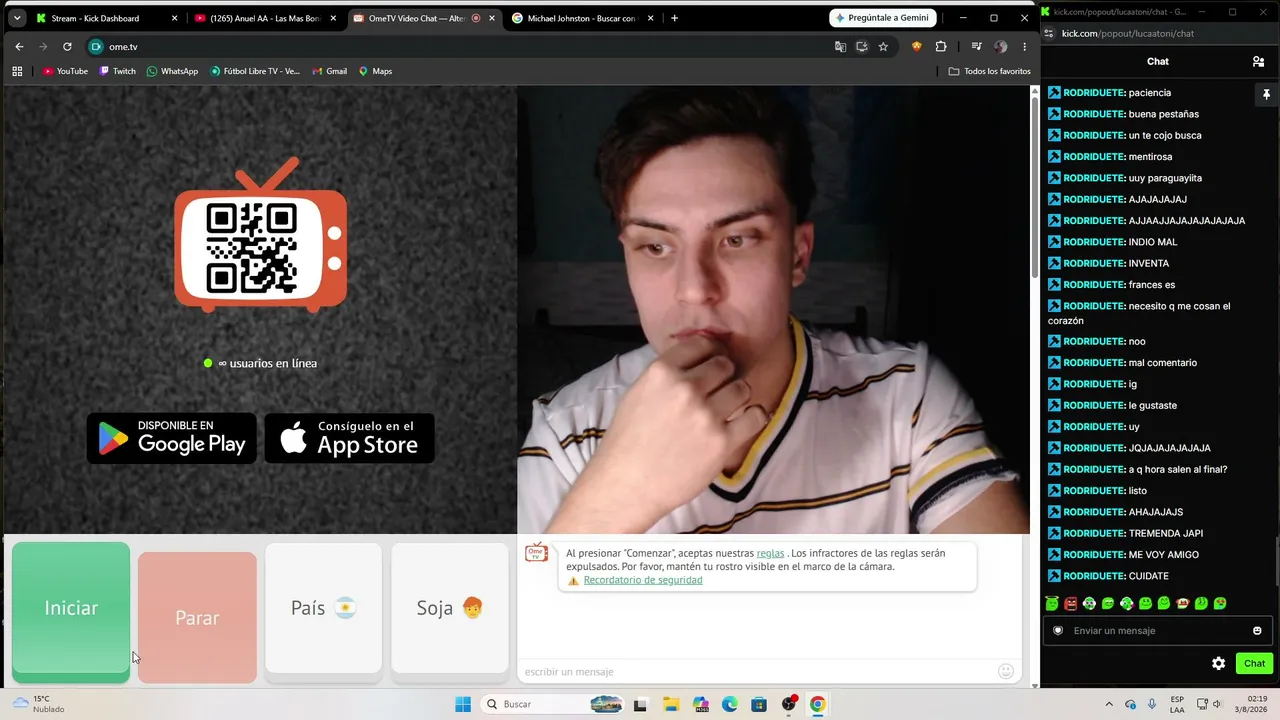Open the reglas link in the notice
This screenshot has height=720, width=1280.
[x=770, y=553]
